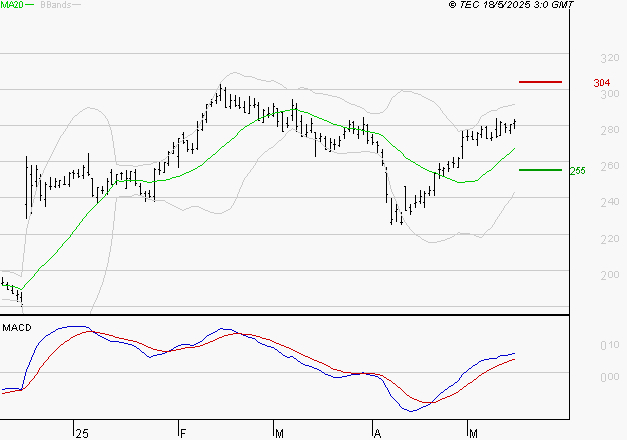Screen dimensions: 627x440
Task: Click the BBands legend label
Action: coord(55,4)
